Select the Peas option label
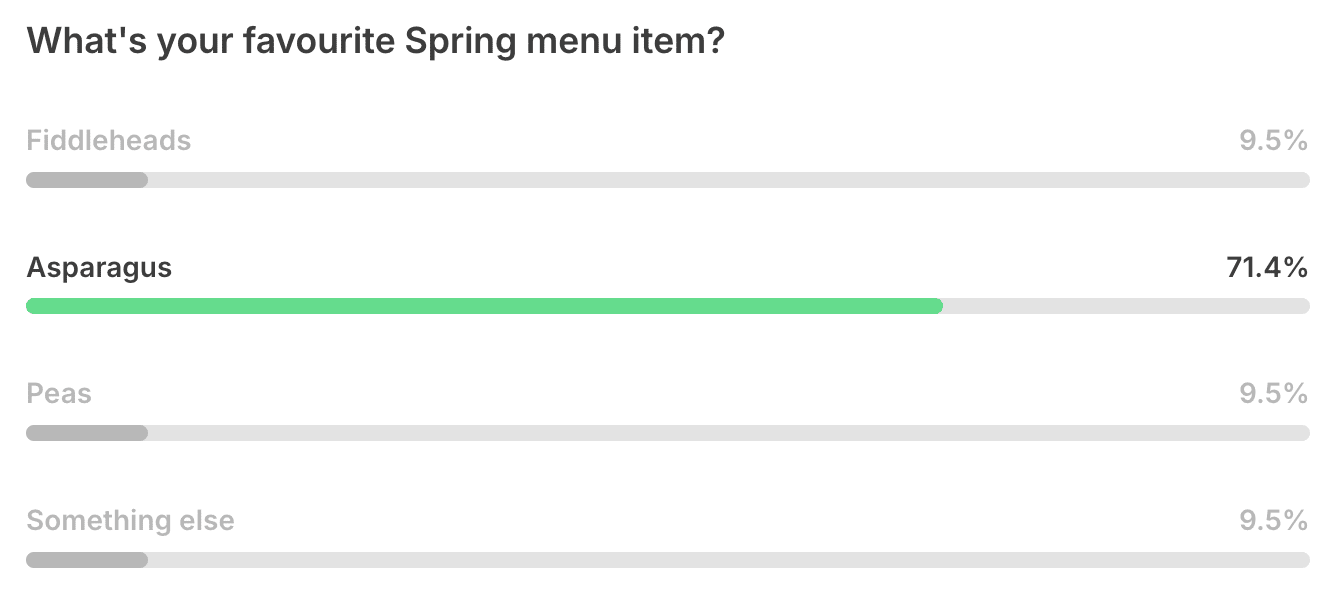 click(59, 394)
